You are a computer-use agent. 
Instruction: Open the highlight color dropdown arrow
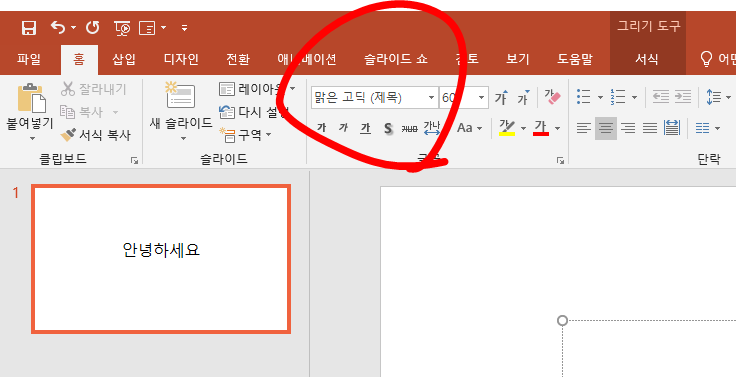click(523, 128)
